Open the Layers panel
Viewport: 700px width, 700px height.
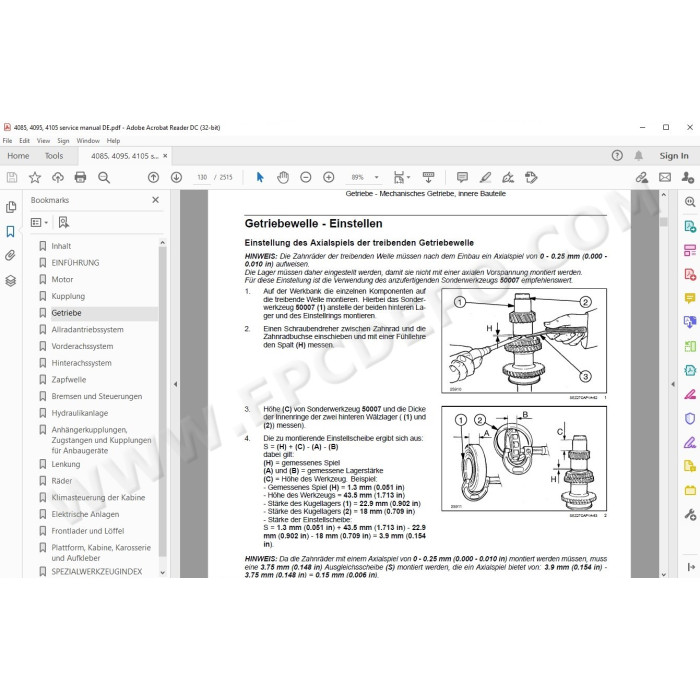tap(11, 280)
